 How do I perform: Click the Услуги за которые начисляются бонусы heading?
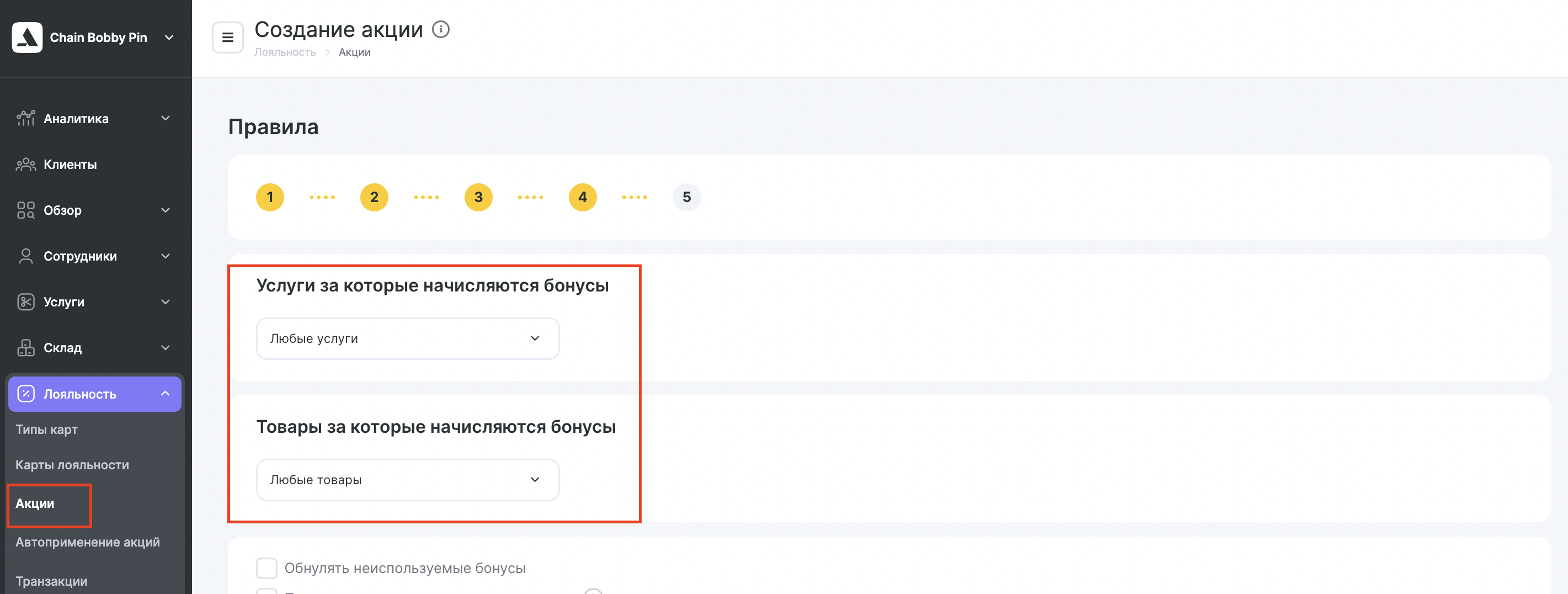pyautogui.click(x=433, y=286)
